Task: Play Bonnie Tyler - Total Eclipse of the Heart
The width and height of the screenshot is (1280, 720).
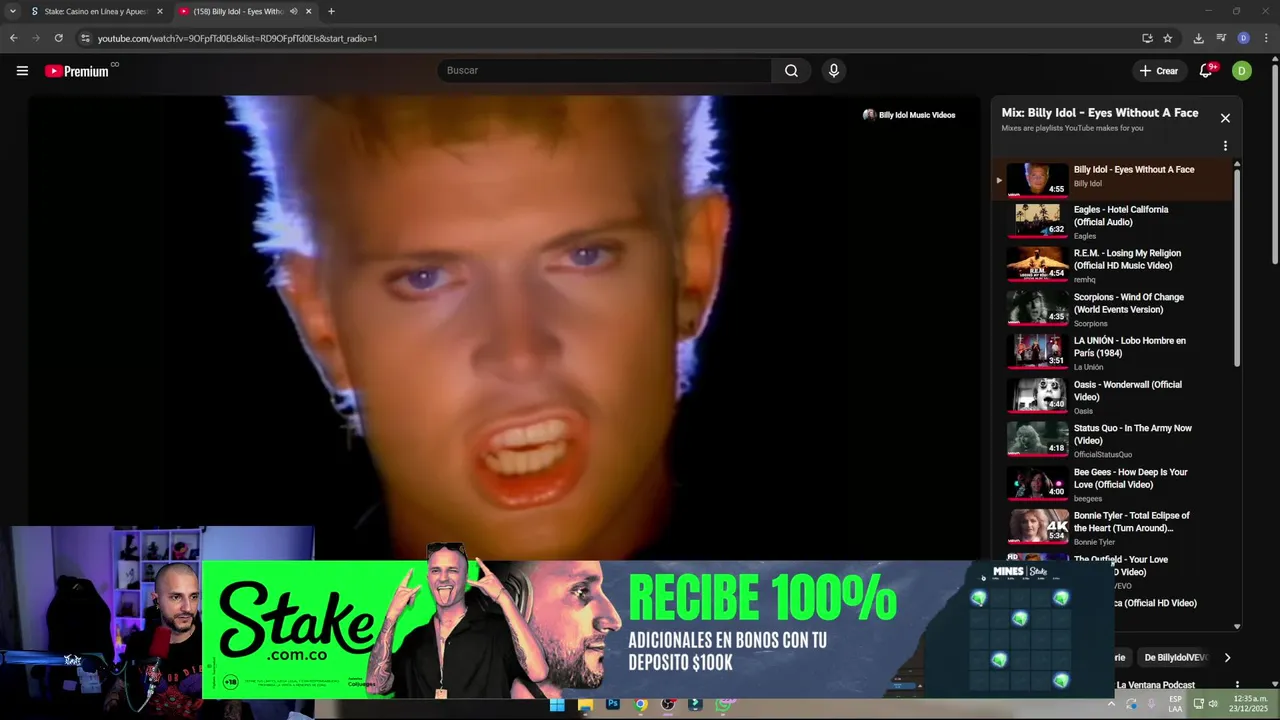Action: (x=1113, y=528)
